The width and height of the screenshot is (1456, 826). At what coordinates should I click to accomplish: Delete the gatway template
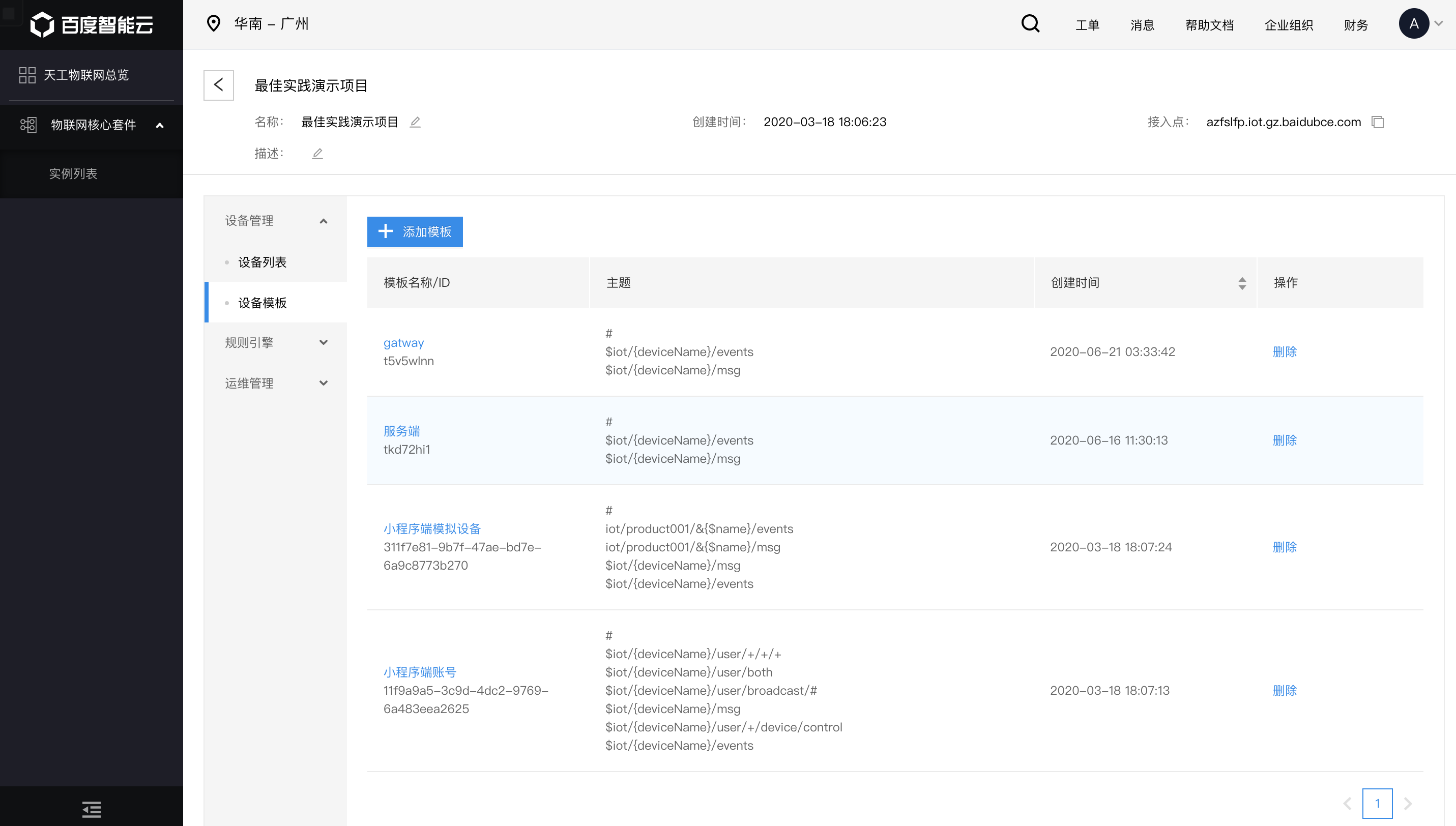pos(1285,352)
